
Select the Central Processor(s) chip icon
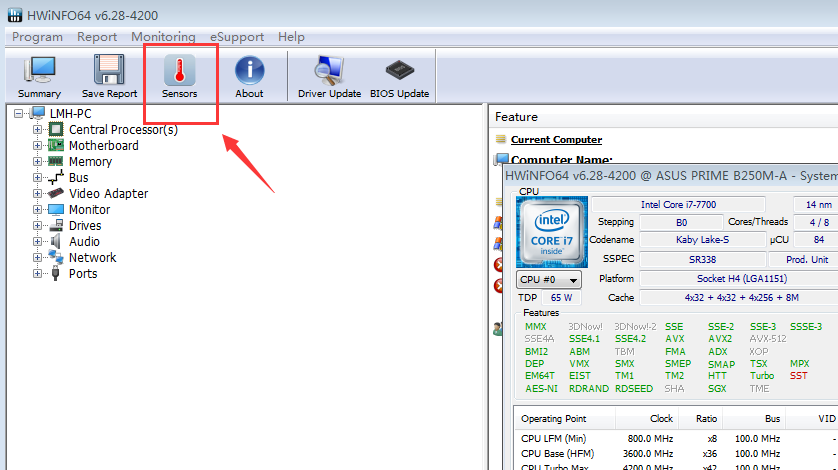point(56,129)
